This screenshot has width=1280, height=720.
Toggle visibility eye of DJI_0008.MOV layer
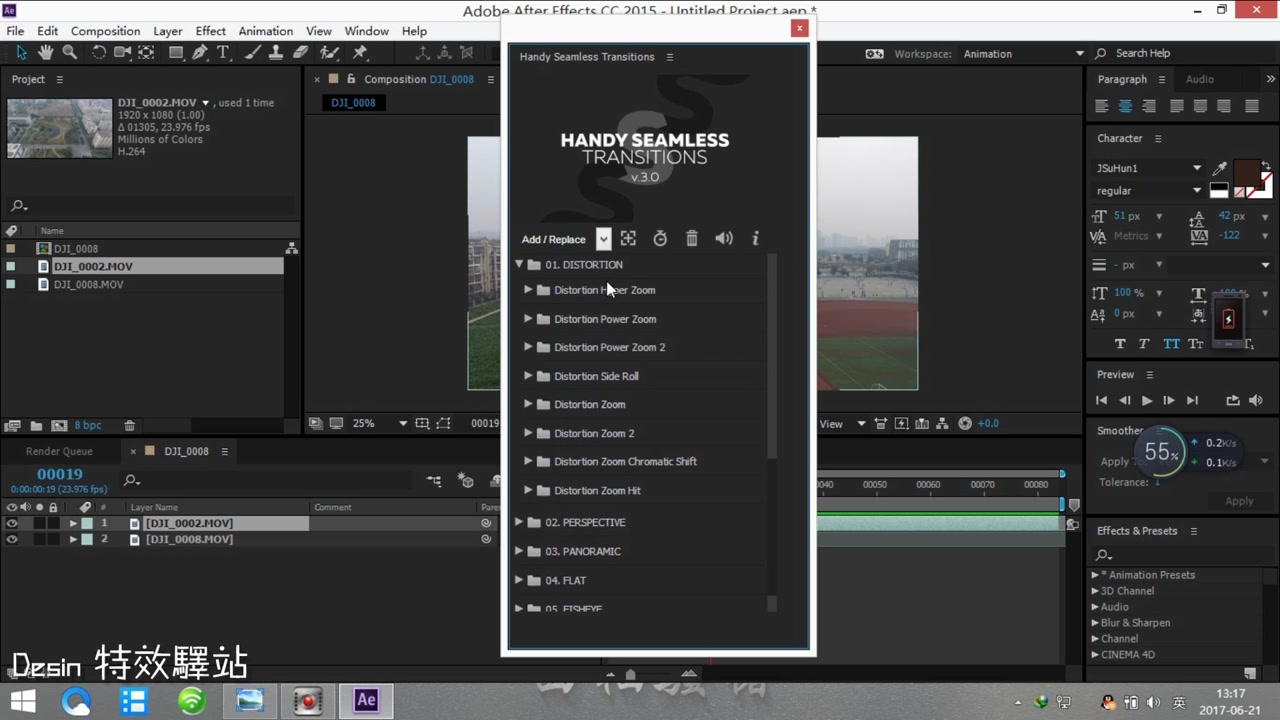12,539
